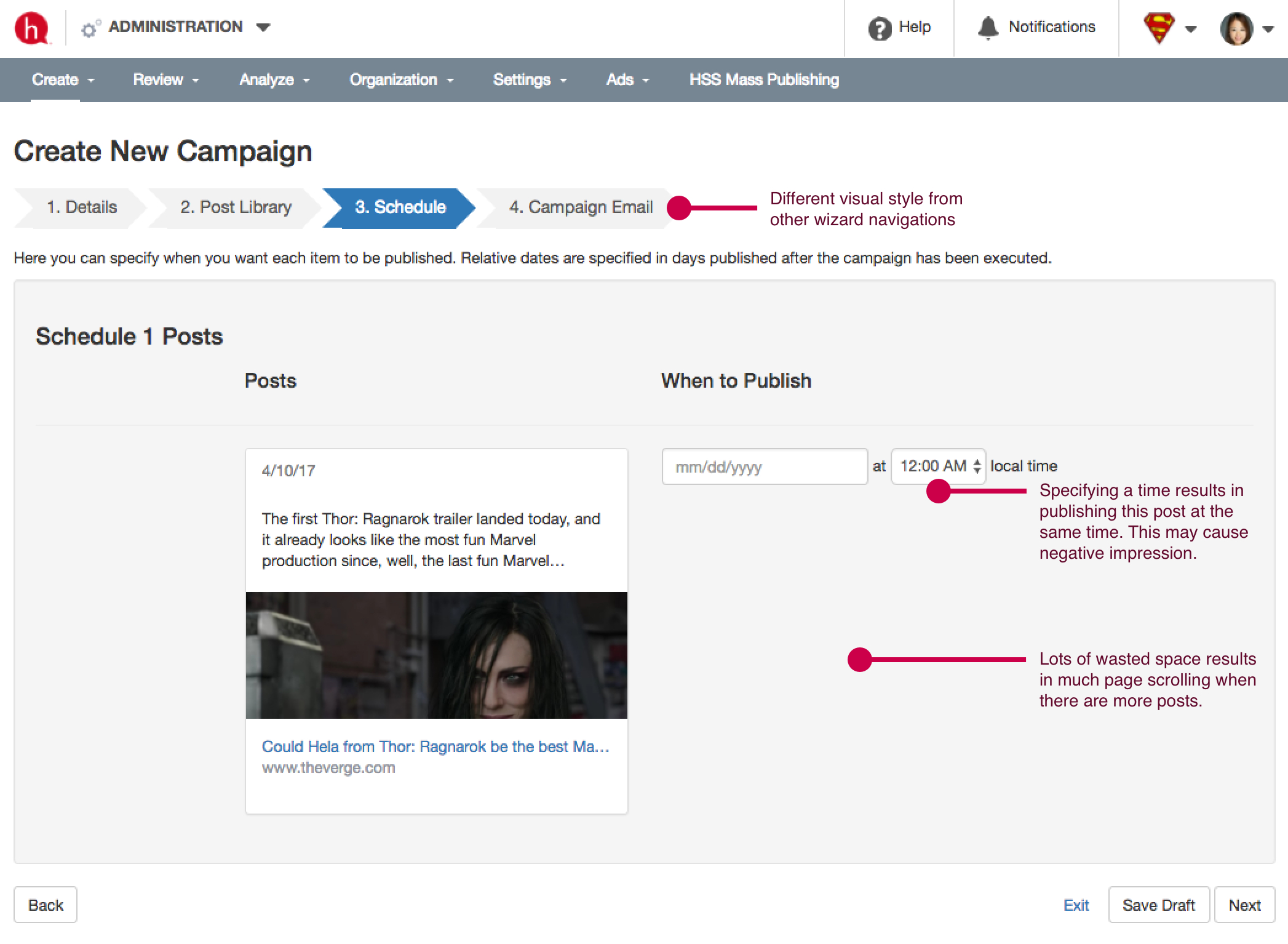
Task: Open the Notifications label
Action: pos(1052,27)
